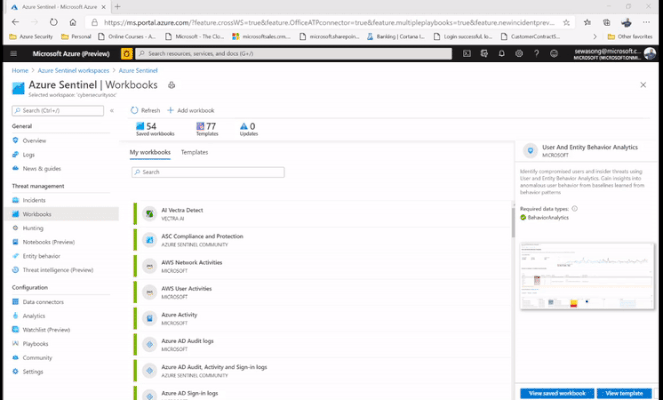The width and height of the screenshot is (663, 400).
Task: Select Workbooks in the sidebar
Action: coord(60,214)
